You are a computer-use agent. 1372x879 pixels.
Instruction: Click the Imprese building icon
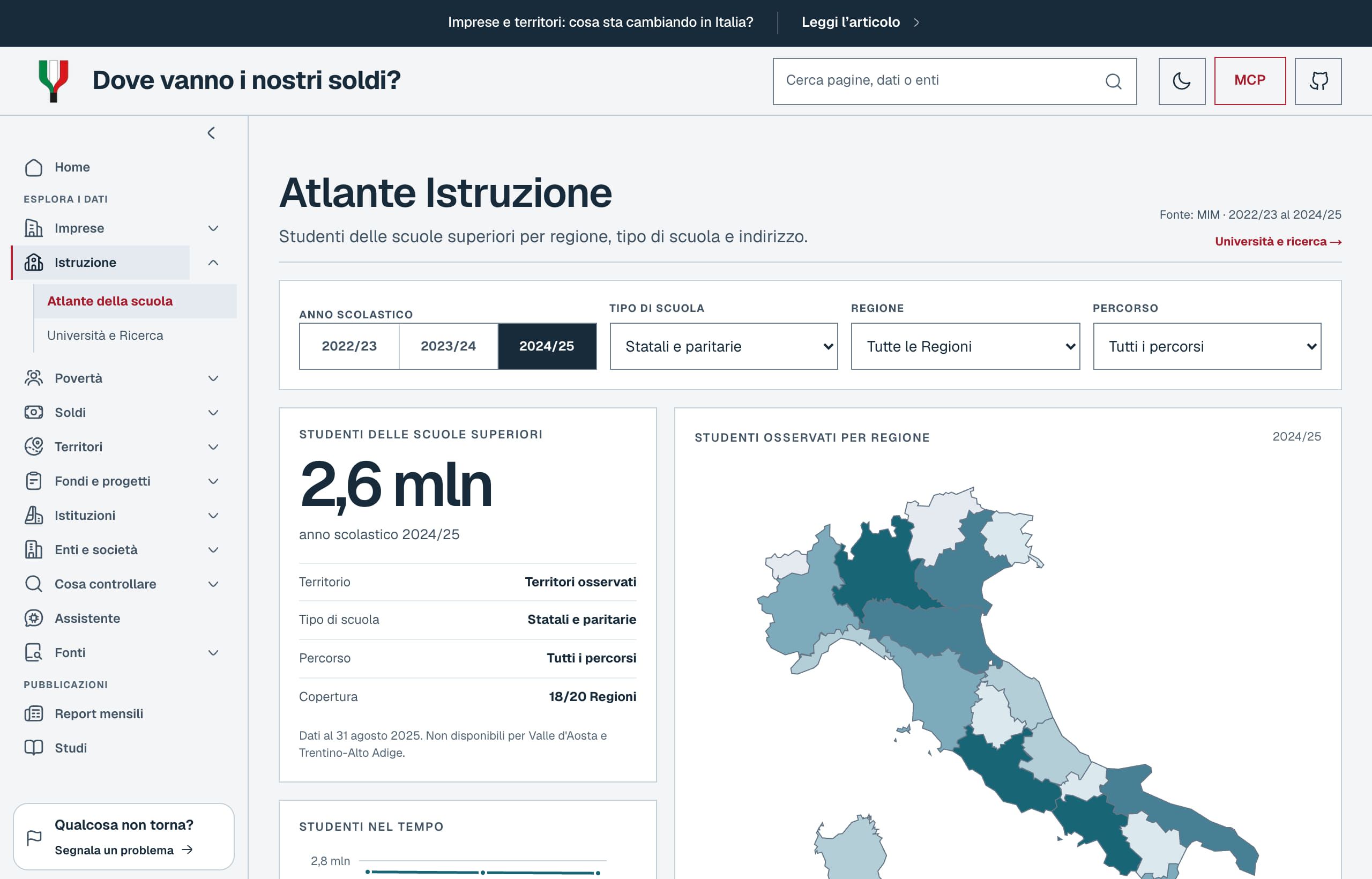[x=34, y=228]
